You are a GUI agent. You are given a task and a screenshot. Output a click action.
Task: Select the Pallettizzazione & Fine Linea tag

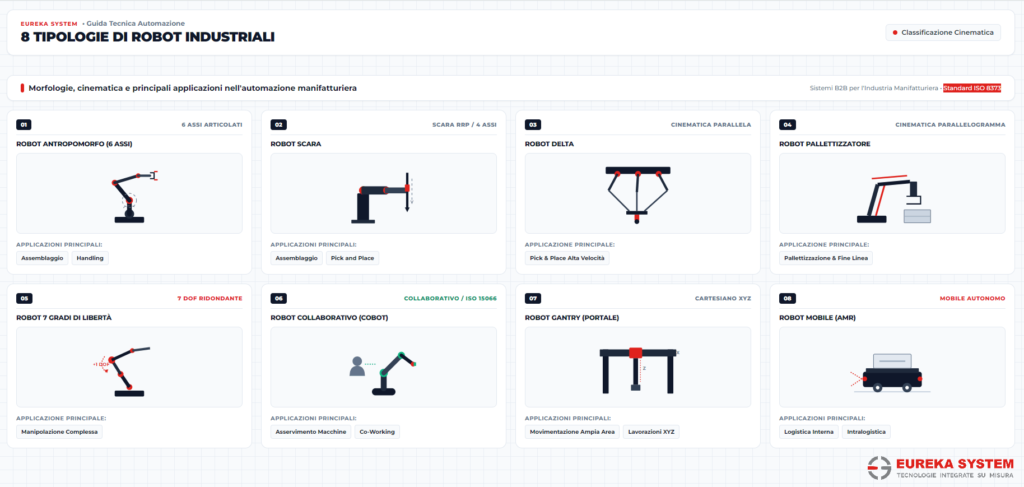coord(826,258)
